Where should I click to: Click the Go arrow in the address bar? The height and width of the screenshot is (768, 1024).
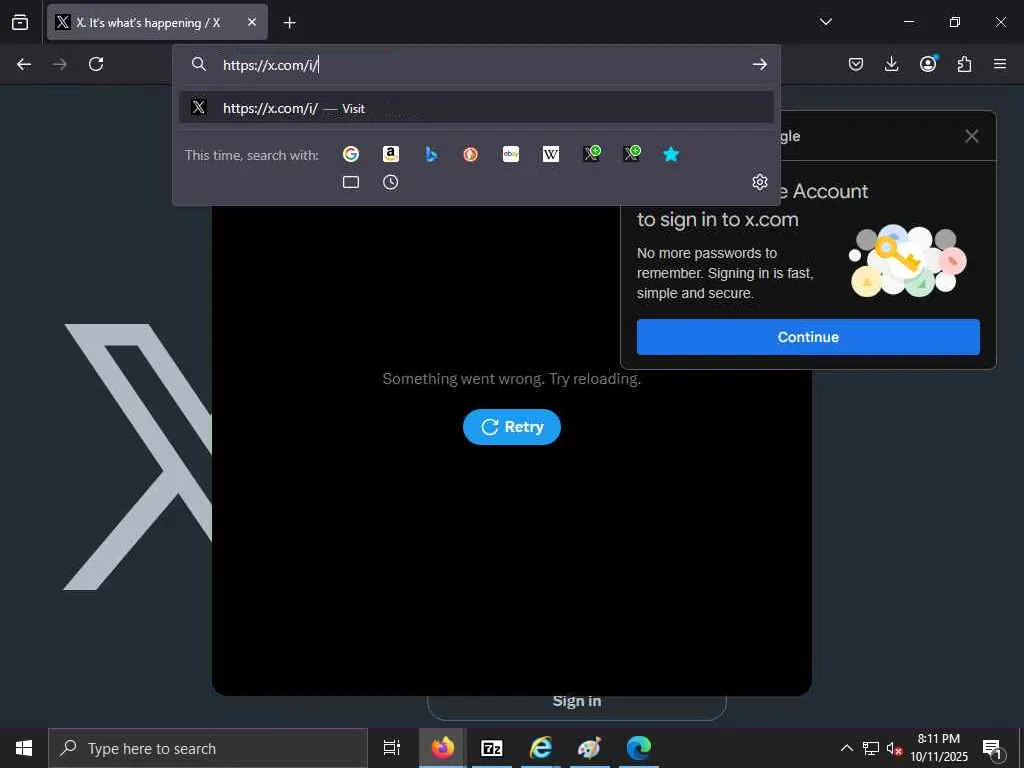tap(760, 64)
